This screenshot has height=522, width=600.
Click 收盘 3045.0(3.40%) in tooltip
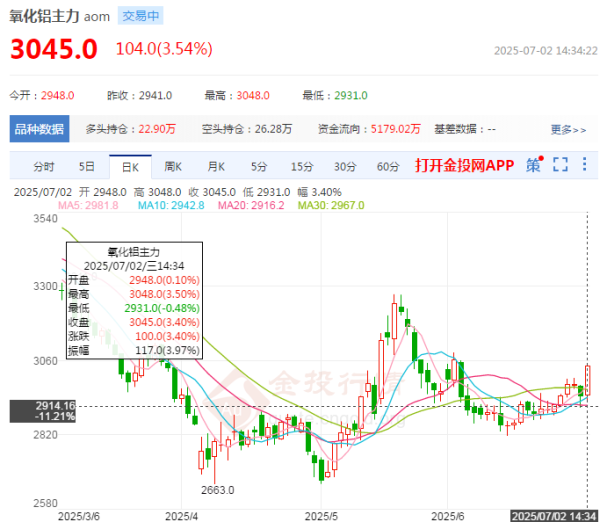pos(134,322)
